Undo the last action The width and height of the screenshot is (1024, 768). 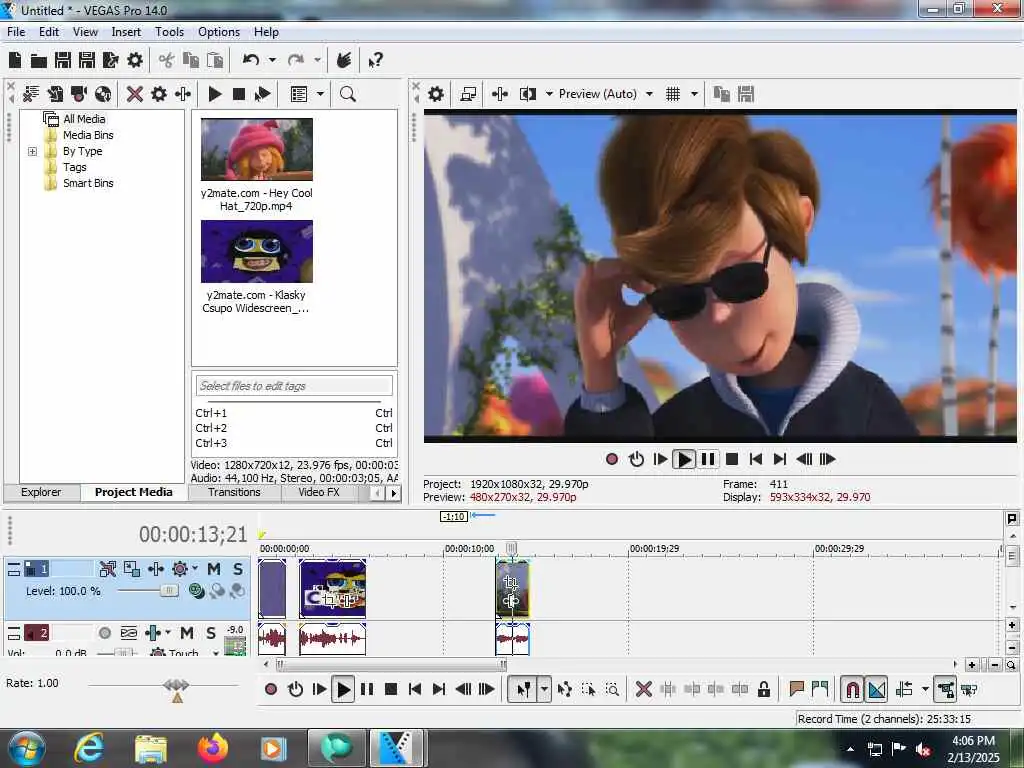[251, 60]
